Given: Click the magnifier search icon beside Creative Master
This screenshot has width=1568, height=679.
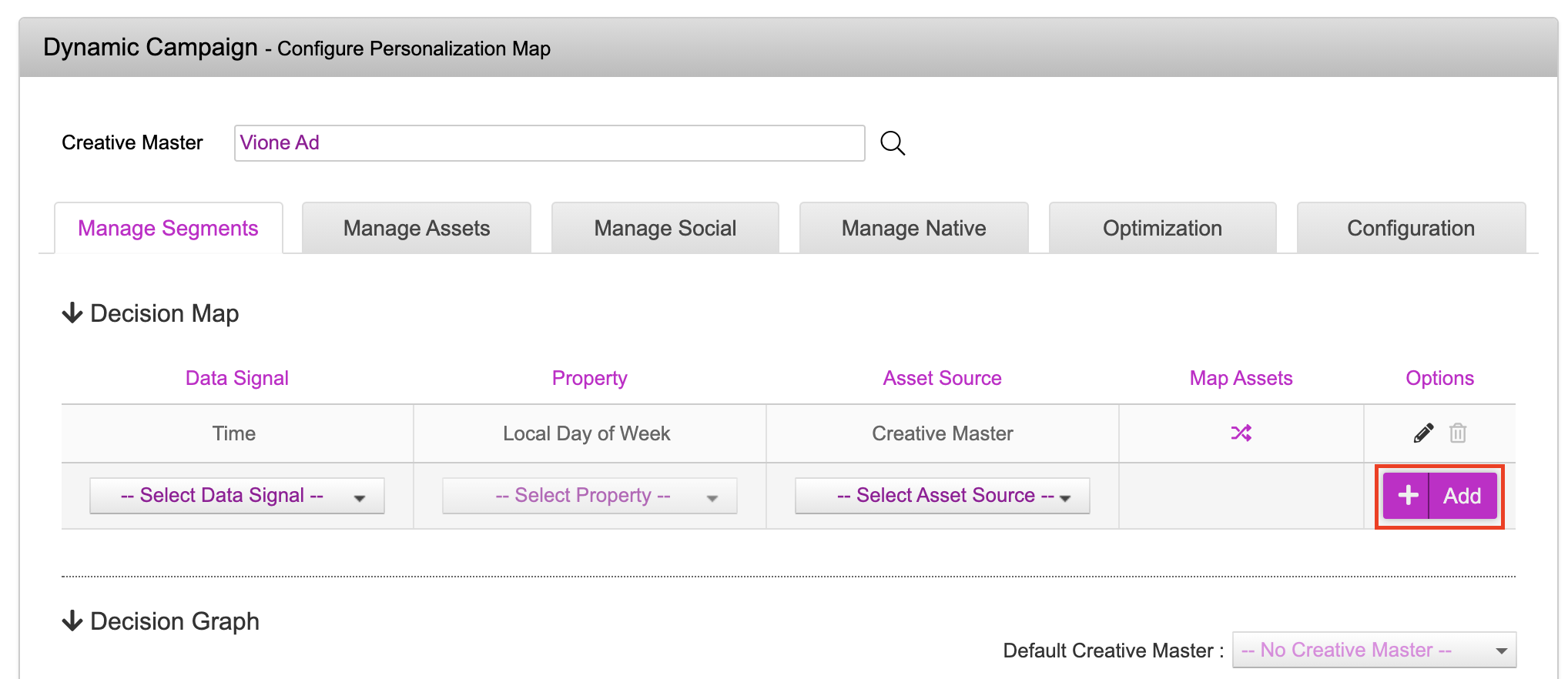Looking at the screenshot, I should (x=893, y=143).
